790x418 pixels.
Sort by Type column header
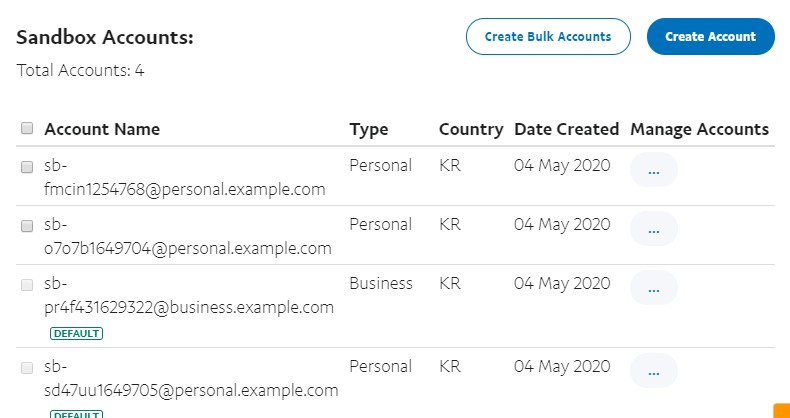(x=368, y=129)
